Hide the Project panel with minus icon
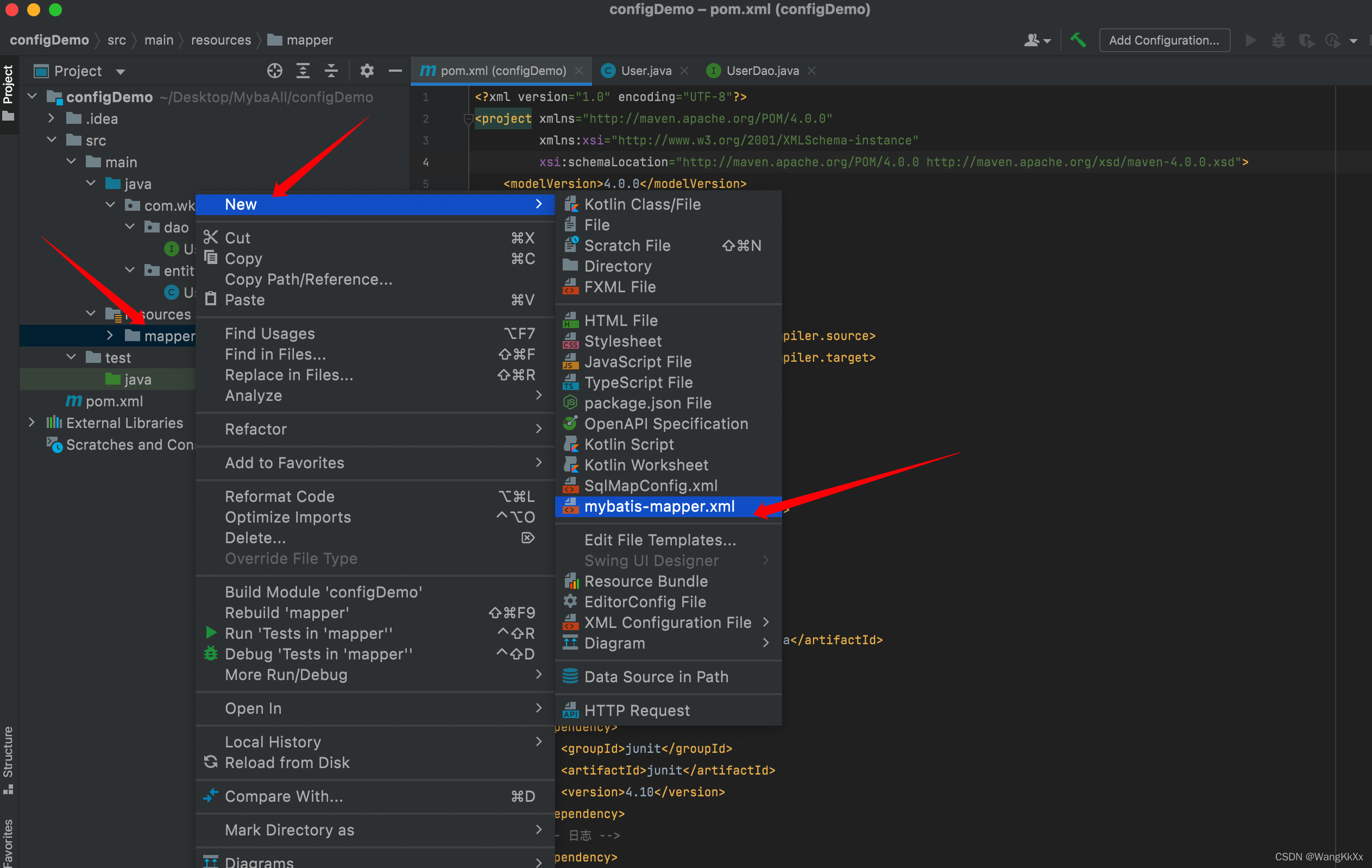The image size is (1372, 868). [395, 71]
